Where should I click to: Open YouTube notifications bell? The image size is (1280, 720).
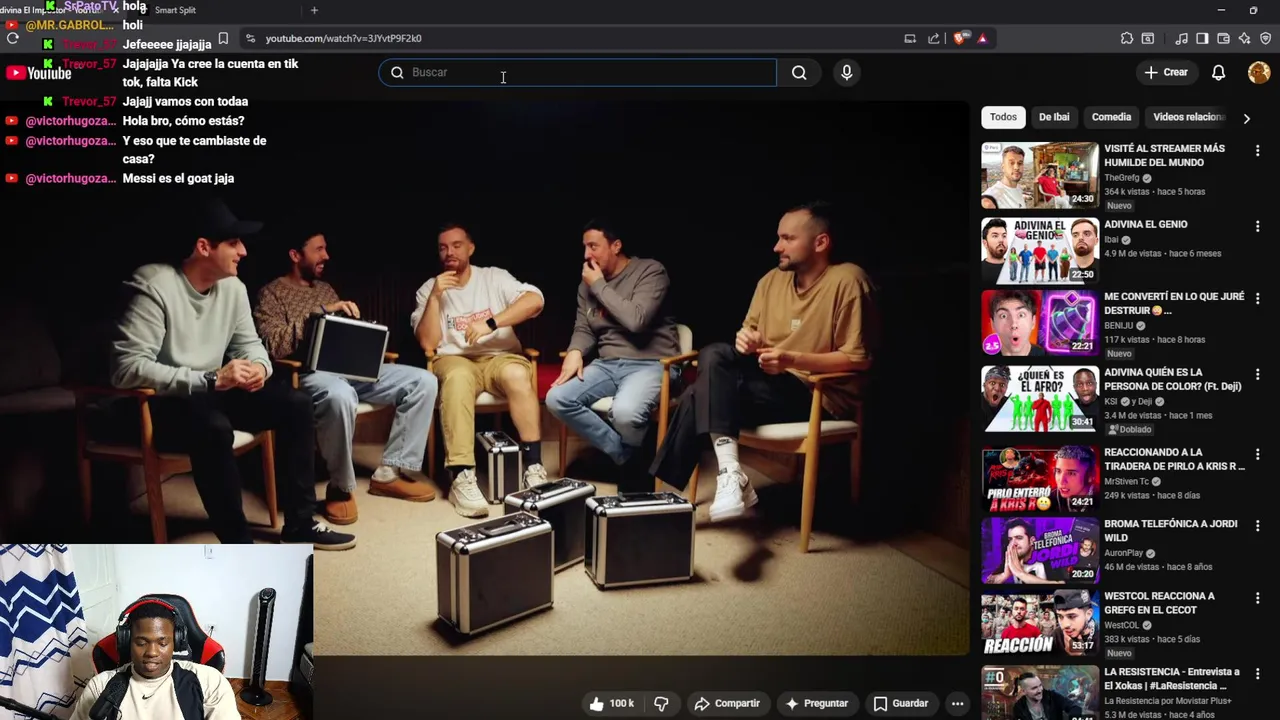1218,72
